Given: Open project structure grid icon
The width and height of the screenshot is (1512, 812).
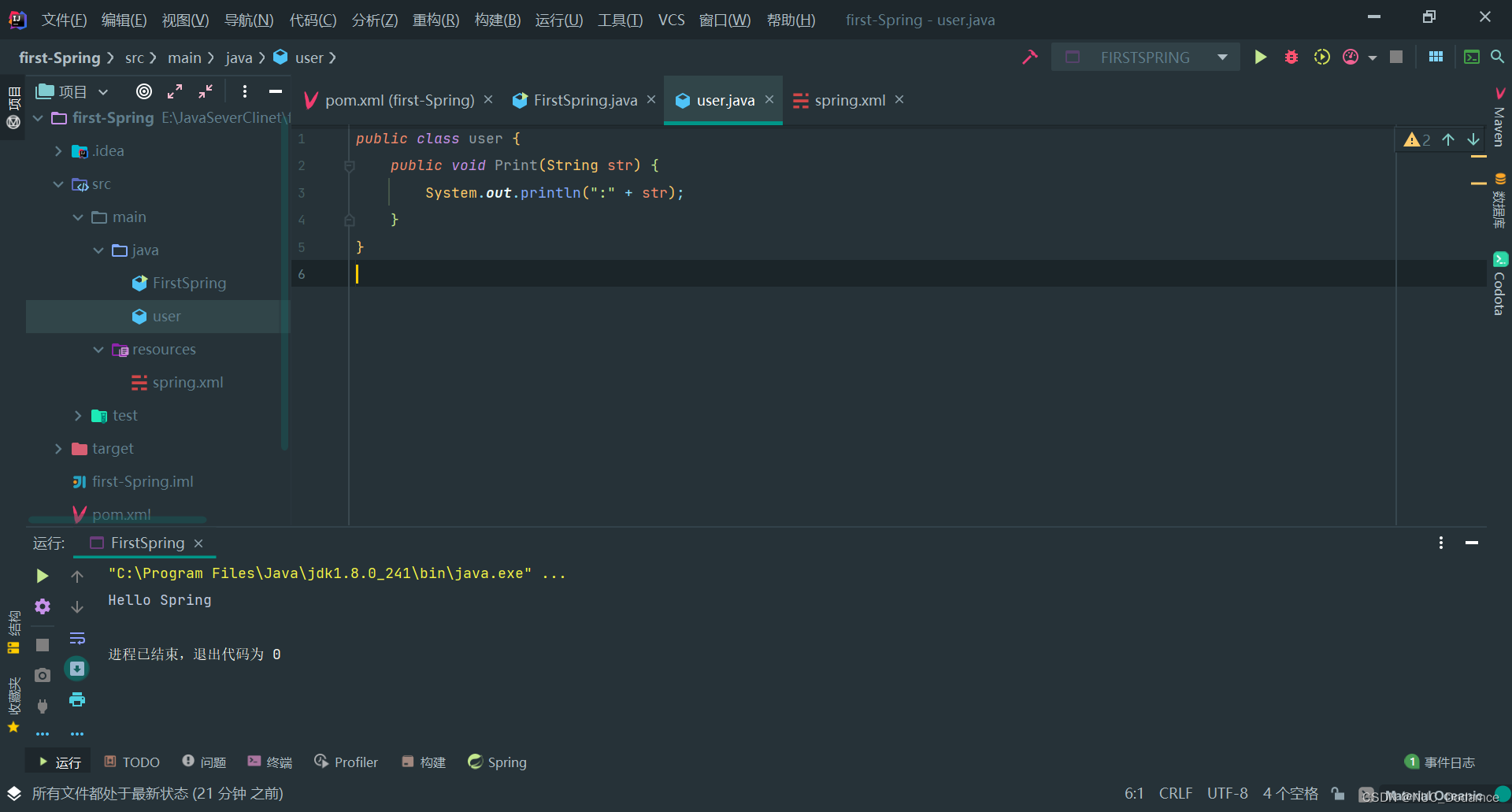Looking at the screenshot, I should pyautogui.click(x=1436, y=57).
